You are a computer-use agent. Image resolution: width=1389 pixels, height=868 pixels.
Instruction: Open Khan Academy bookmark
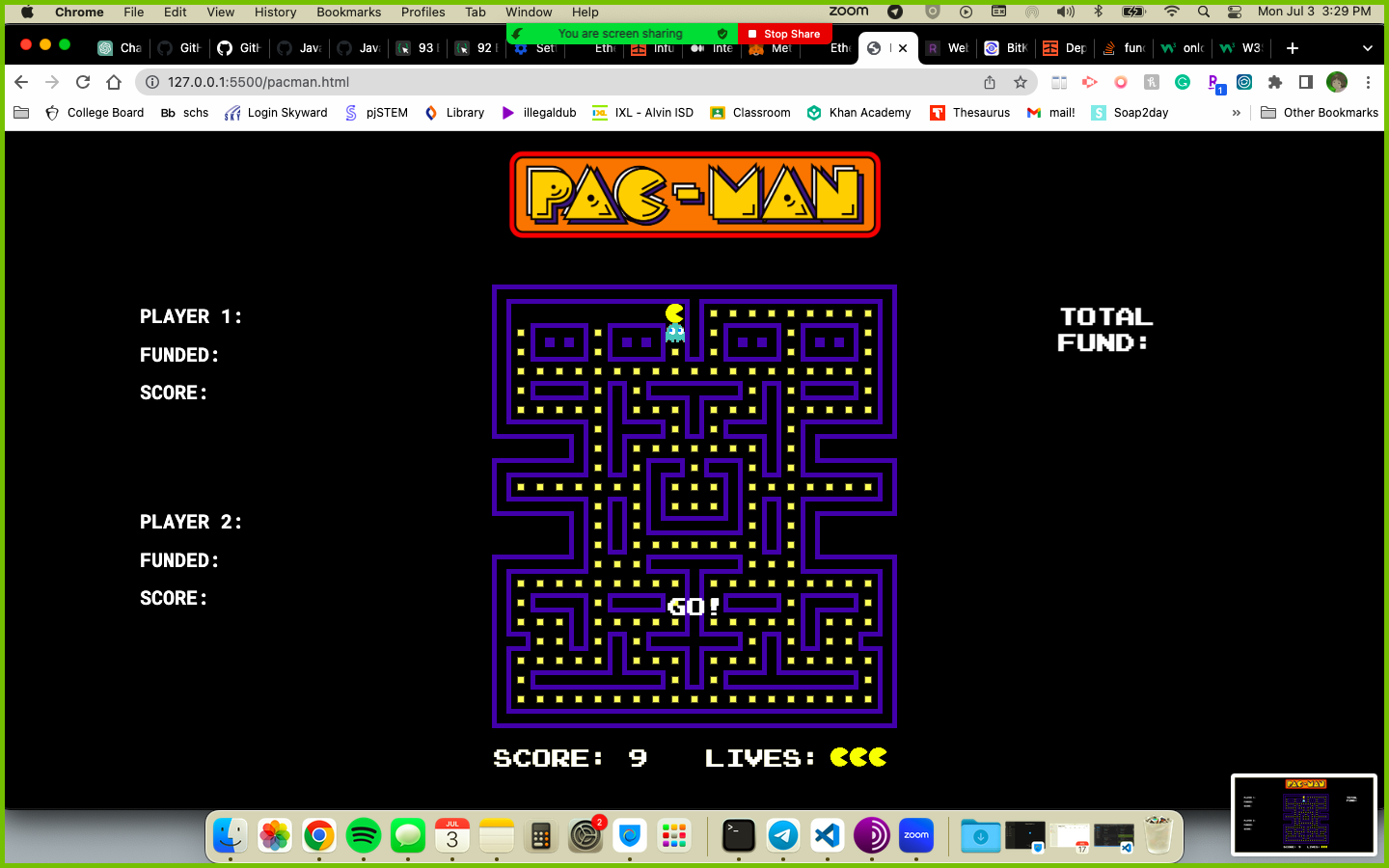click(x=859, y=113)
